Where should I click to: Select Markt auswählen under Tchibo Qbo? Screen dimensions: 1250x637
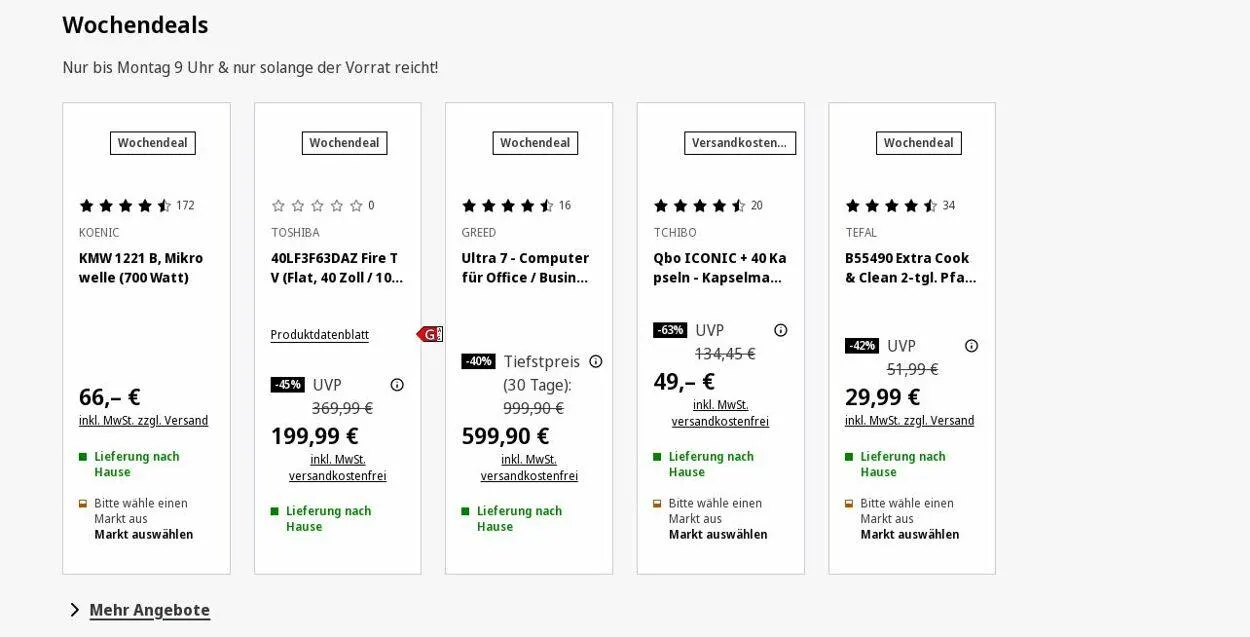pyautogui.click(x=718, y=535)
